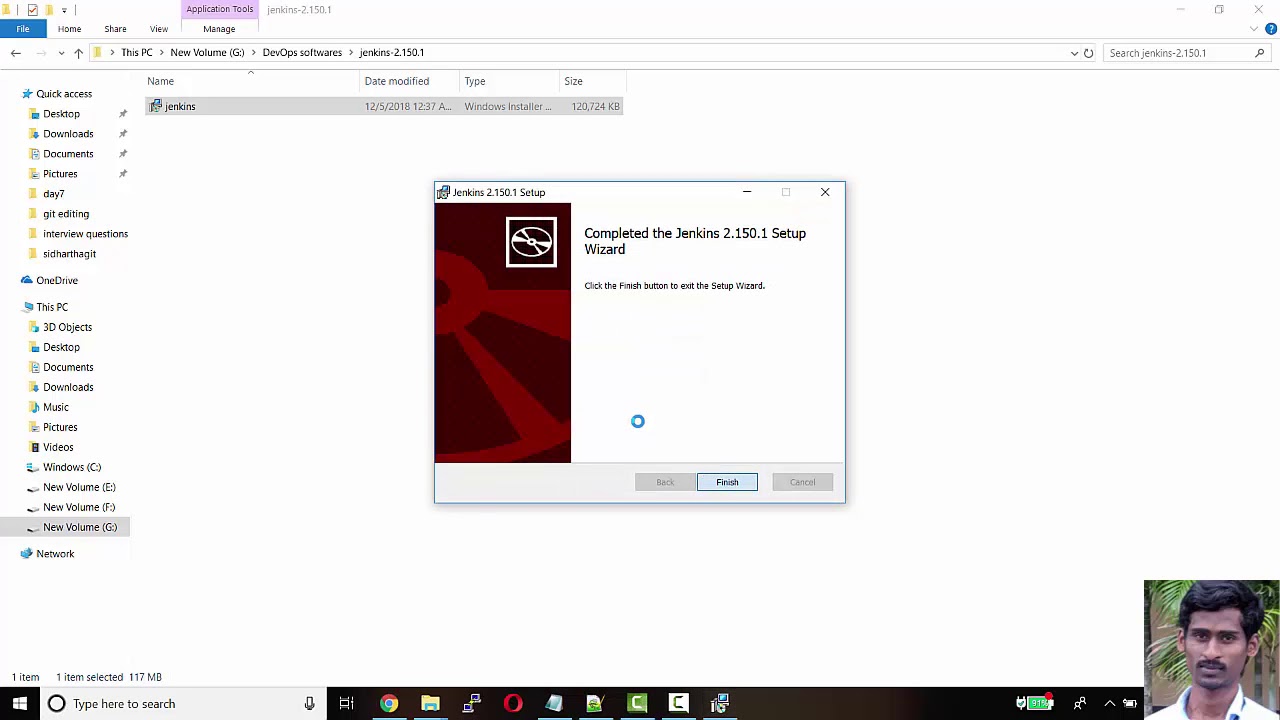The width and height of the screenshot is (1280, 720).
Task: Click jenkins-2.150.1 in address breadcrumb
Action: coord(391,52)
